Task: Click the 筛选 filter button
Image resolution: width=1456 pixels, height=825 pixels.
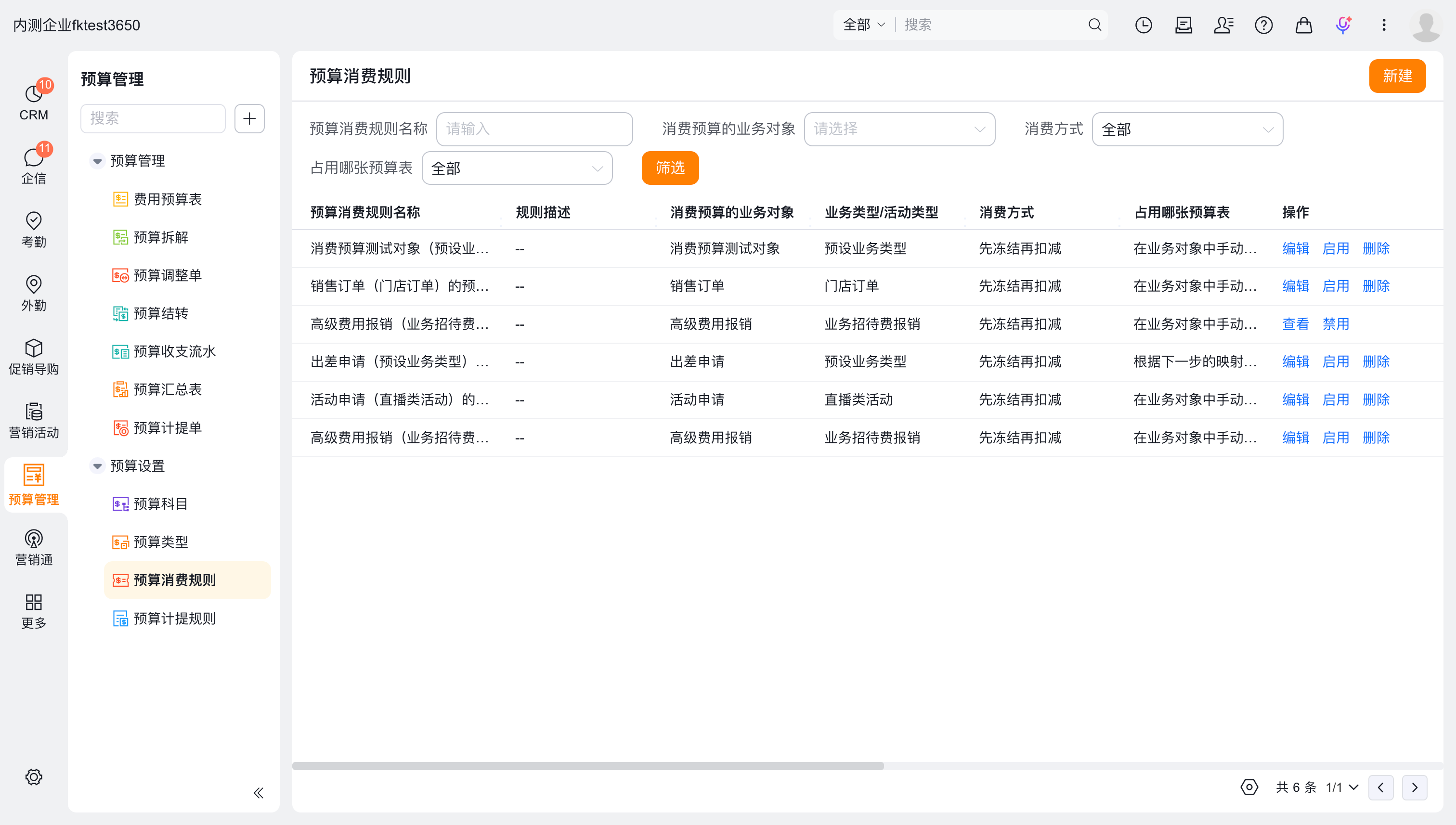Action: click(x=670, y=168)
